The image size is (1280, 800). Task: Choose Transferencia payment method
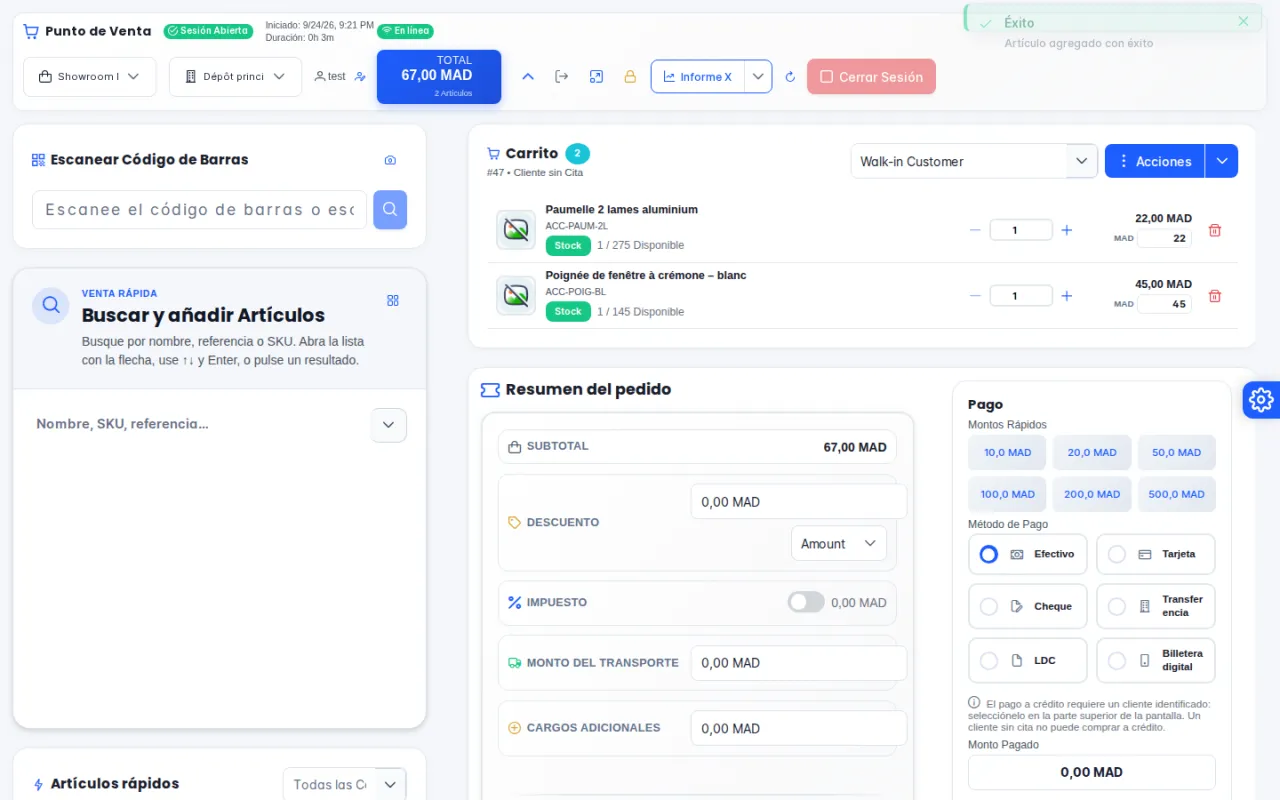pyautogui.click(x=1156, y=606)
